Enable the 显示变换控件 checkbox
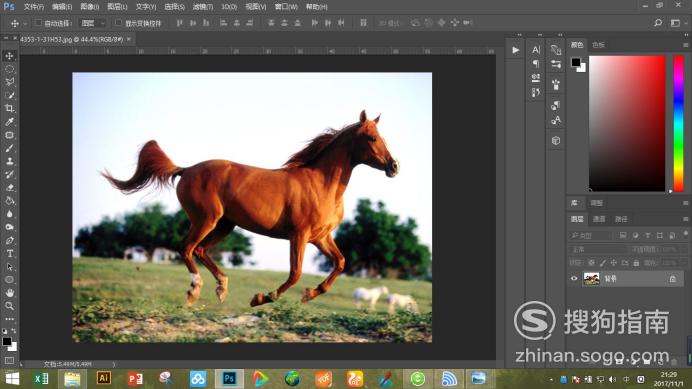 118,23
